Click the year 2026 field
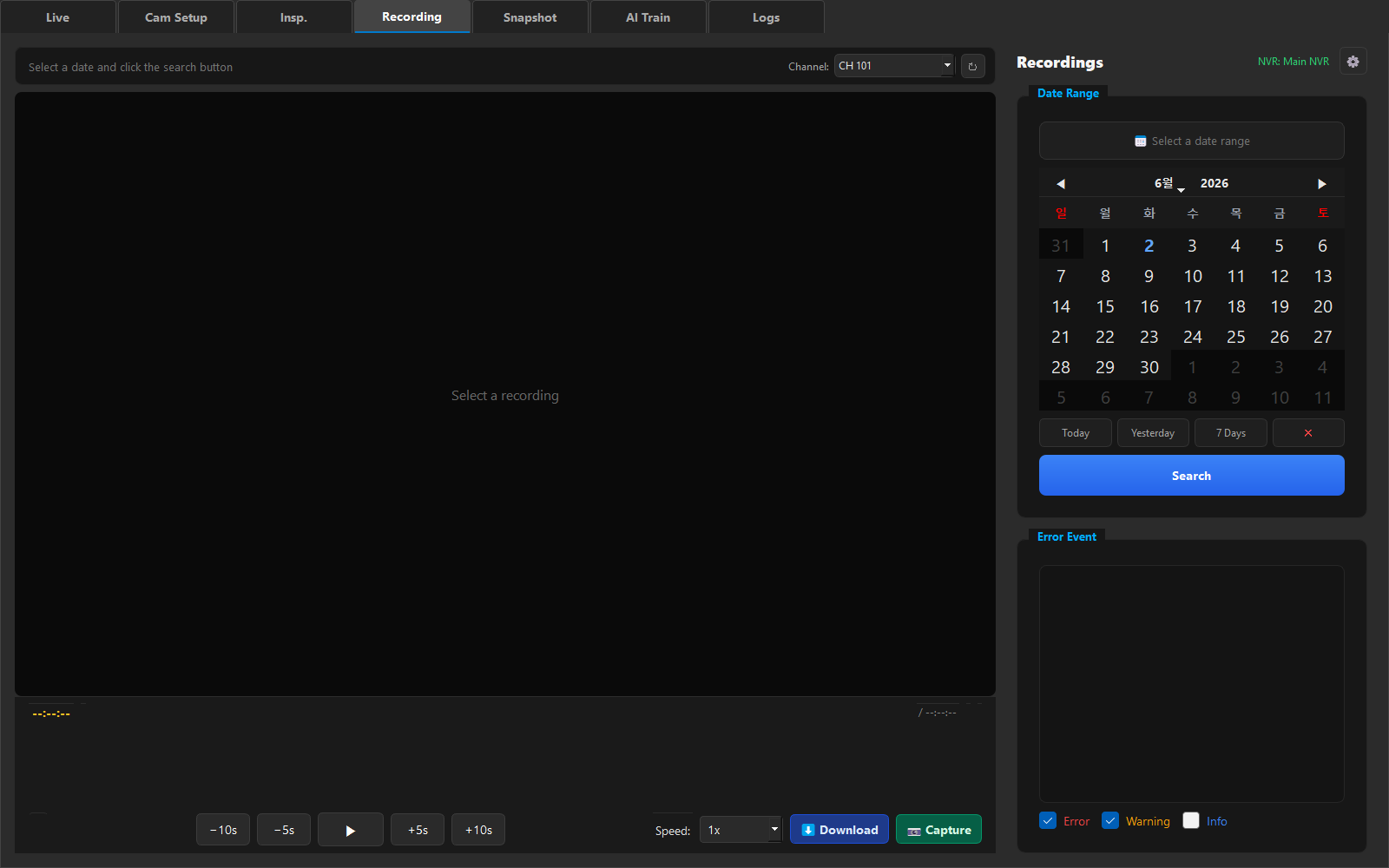 click(1215, 183)
